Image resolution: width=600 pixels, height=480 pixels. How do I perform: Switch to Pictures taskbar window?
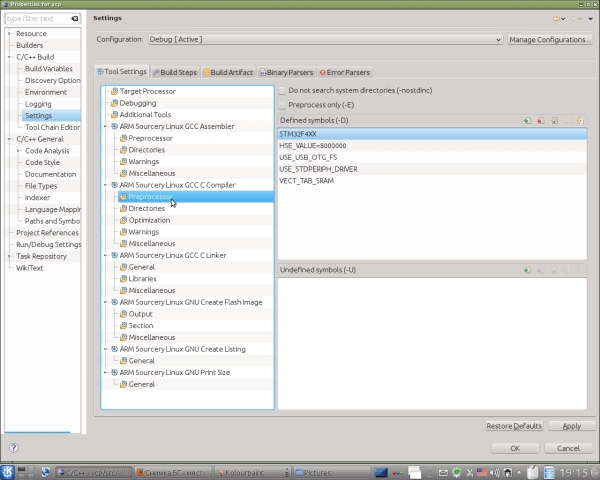pyautogui.click(x=332, y=473)
